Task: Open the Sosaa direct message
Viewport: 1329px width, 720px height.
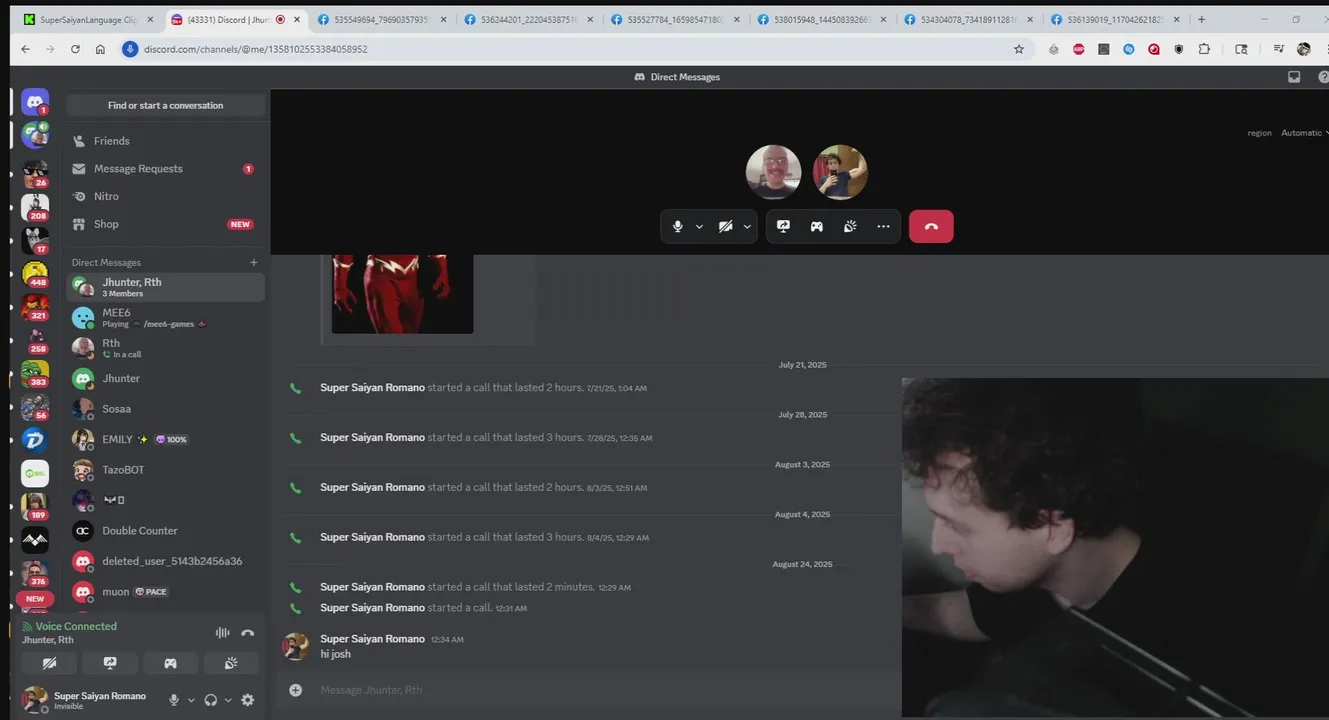Action: pos(166,409)
